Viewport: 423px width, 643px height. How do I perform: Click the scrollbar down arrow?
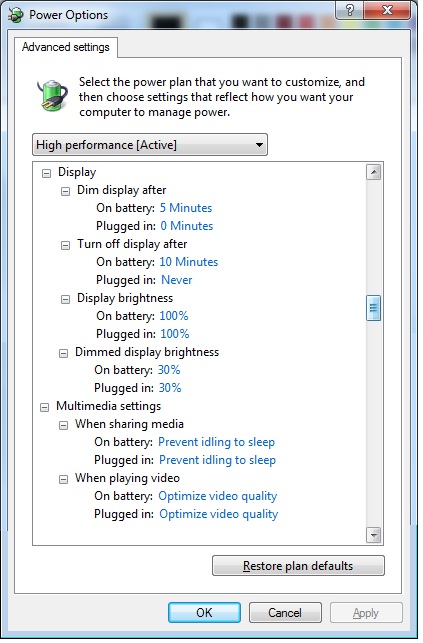pyautogui.click(x=373, y=535)
